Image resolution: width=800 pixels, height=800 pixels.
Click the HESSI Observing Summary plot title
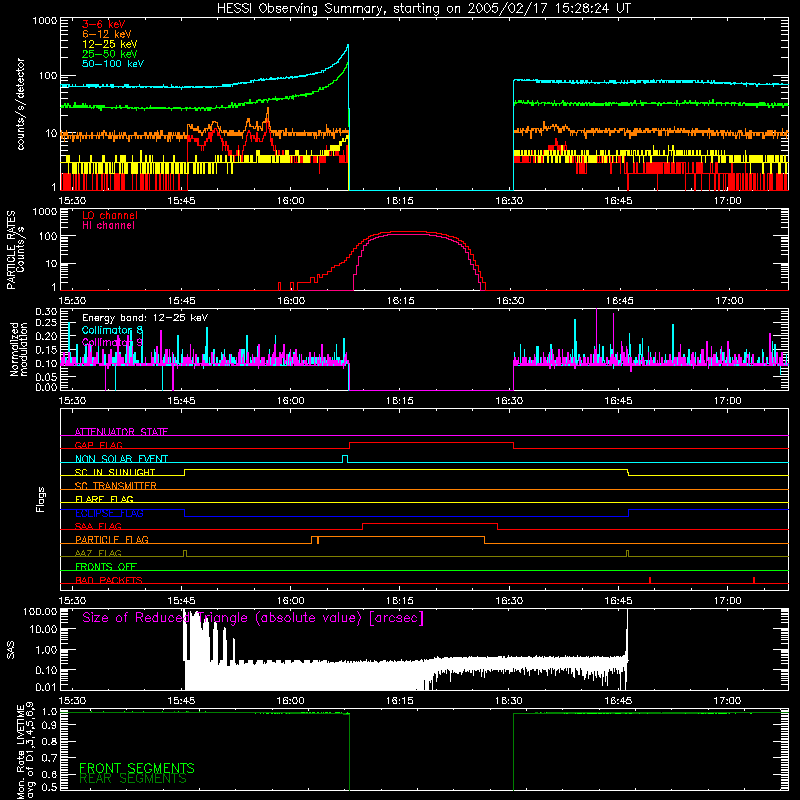(423, 8)
